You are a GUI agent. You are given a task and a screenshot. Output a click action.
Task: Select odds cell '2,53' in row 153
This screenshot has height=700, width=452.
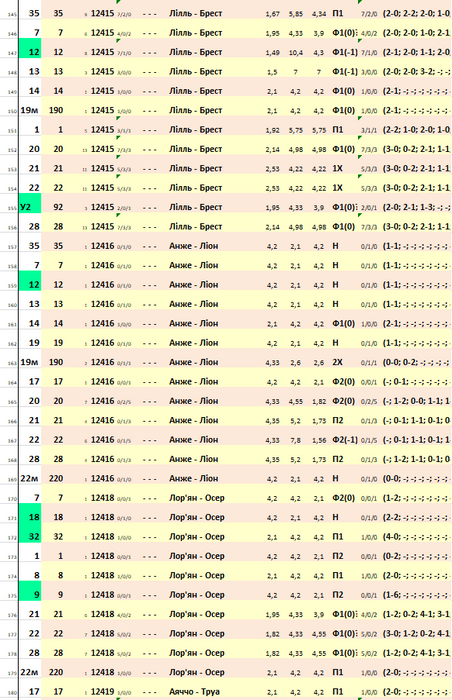pos(272,169)
